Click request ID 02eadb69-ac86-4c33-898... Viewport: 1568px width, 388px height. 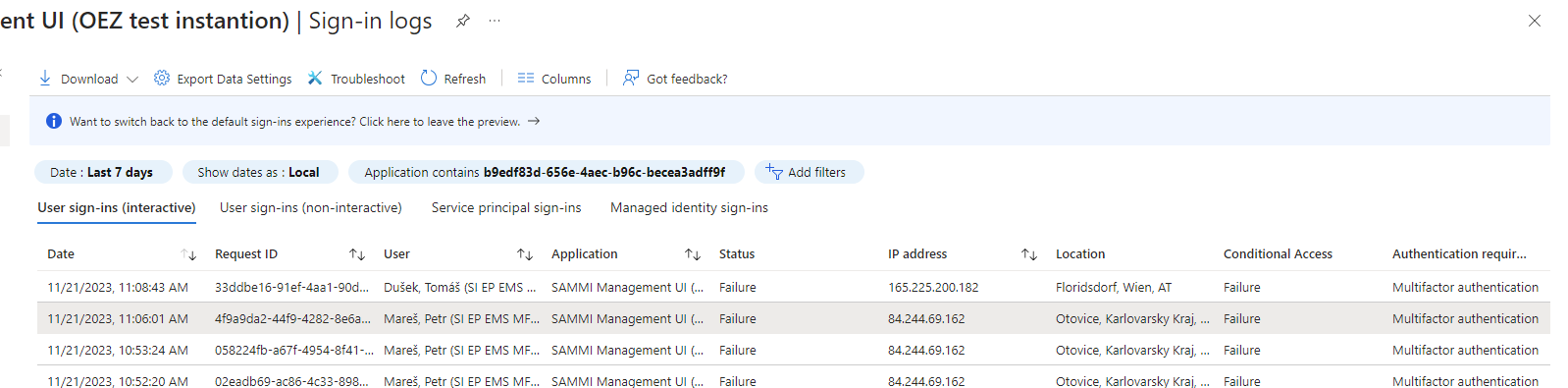click(x=291, y=380)
